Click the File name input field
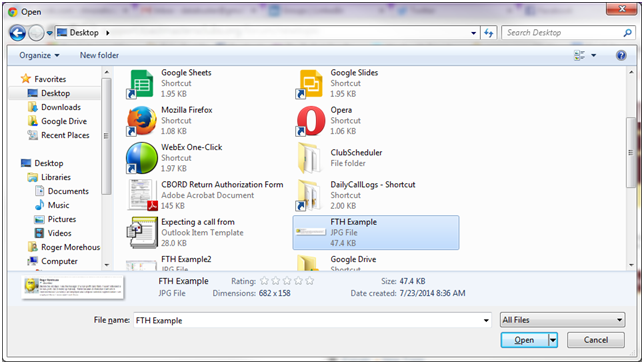644x364 pixels. pyautogui.click(x=308, y=320)
